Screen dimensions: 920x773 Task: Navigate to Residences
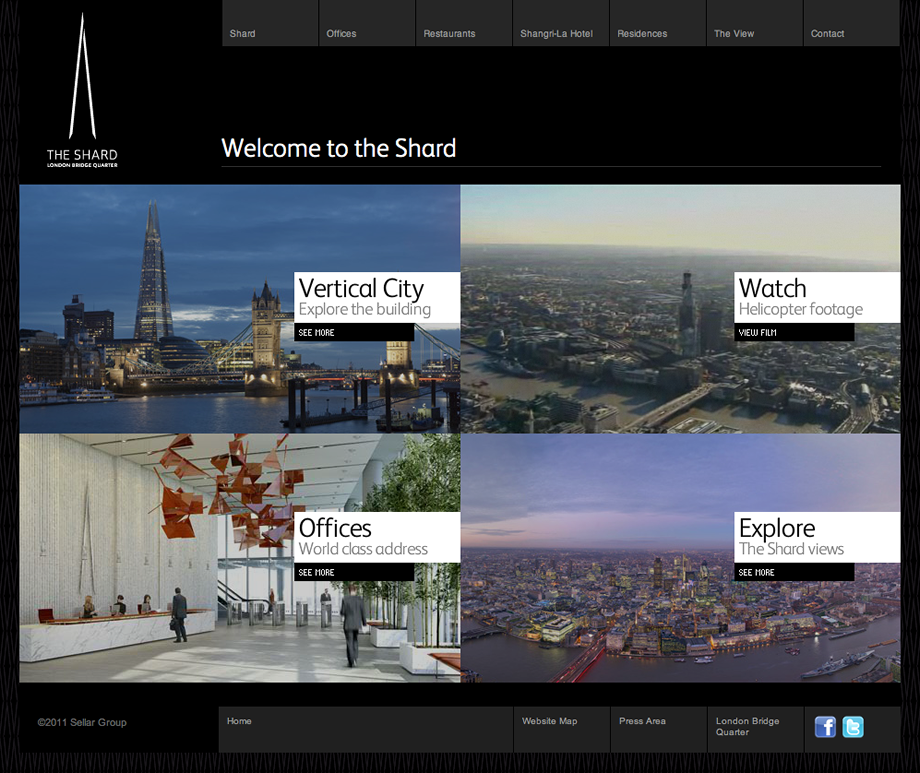658,23
